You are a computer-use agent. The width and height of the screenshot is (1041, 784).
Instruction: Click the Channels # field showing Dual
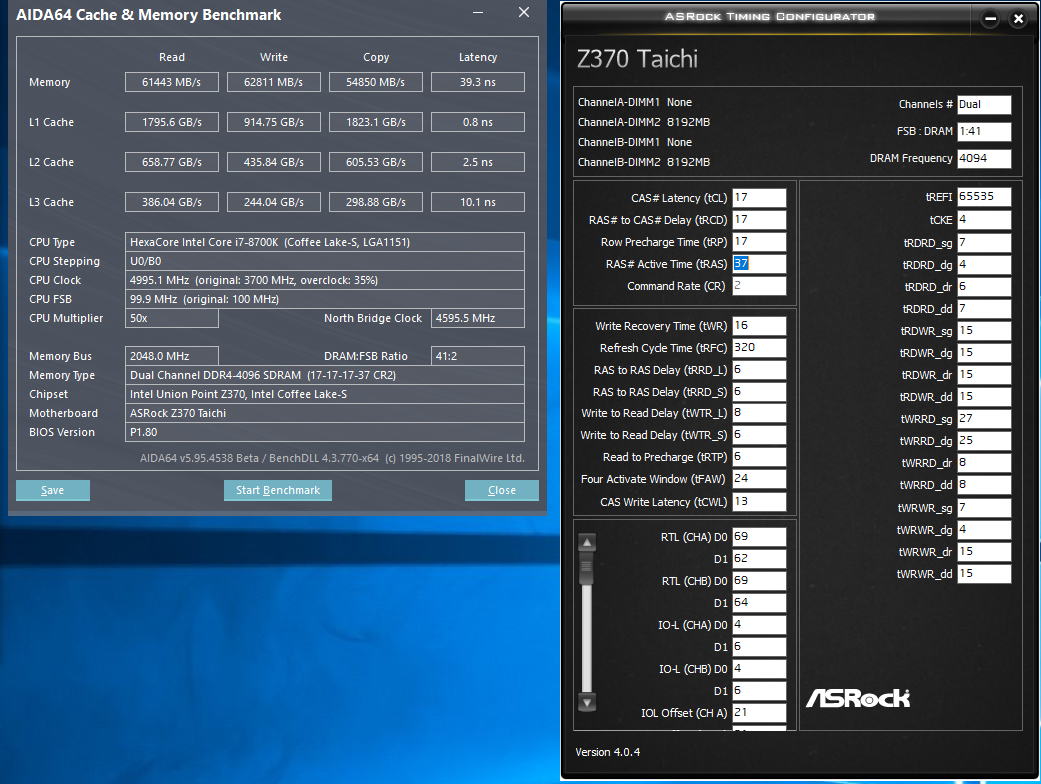coord(984,104)
